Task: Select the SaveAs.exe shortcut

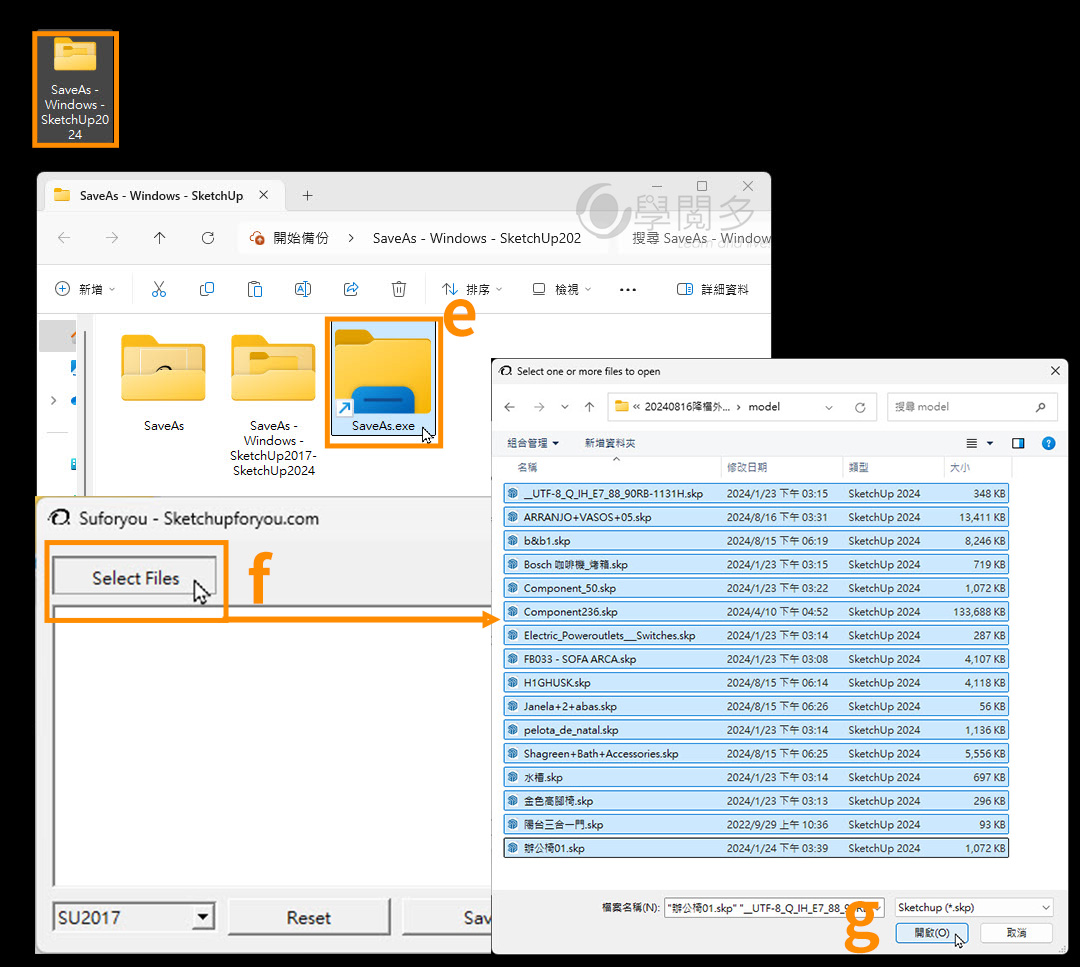Action: point(383,379)
